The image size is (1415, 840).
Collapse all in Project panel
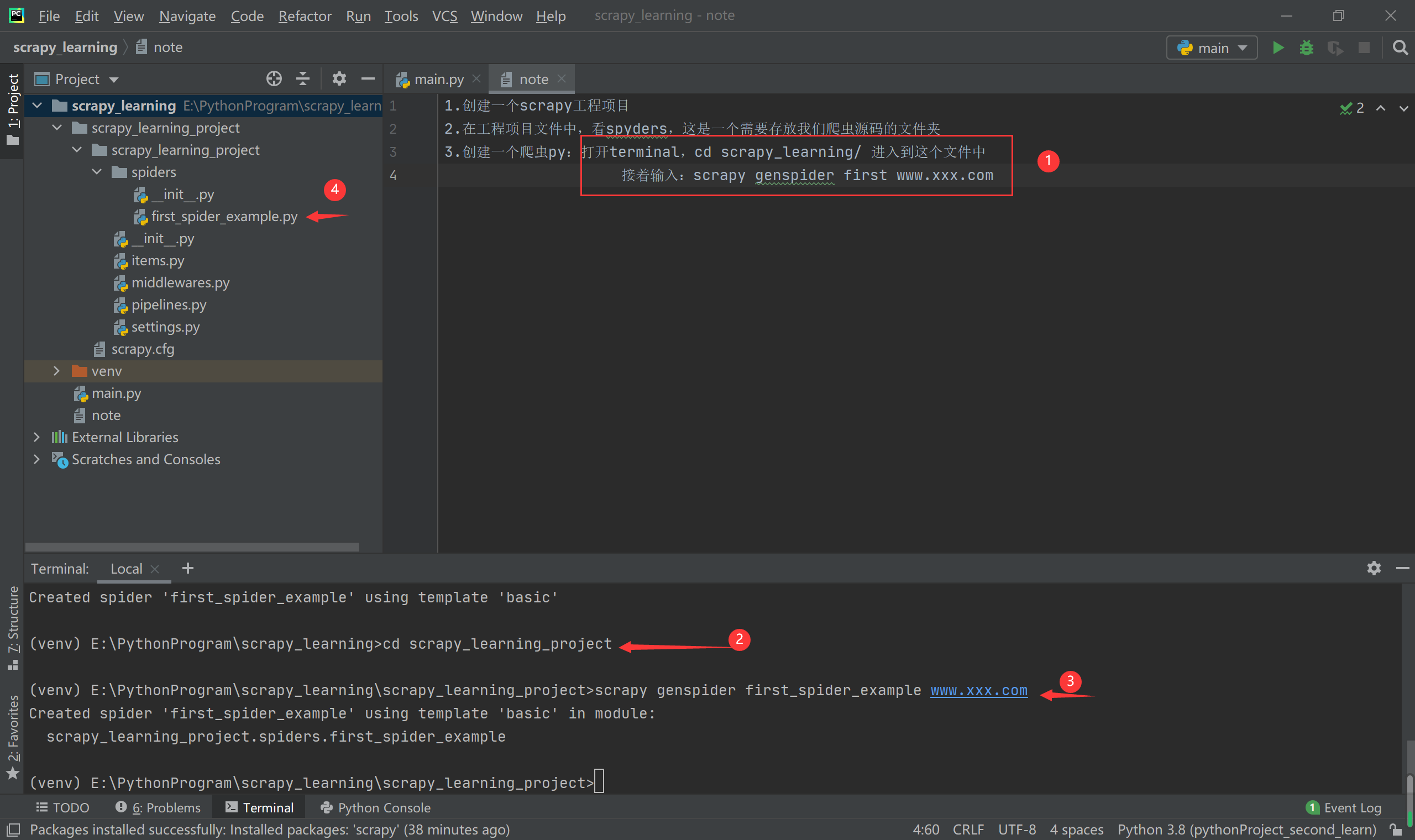303,78
